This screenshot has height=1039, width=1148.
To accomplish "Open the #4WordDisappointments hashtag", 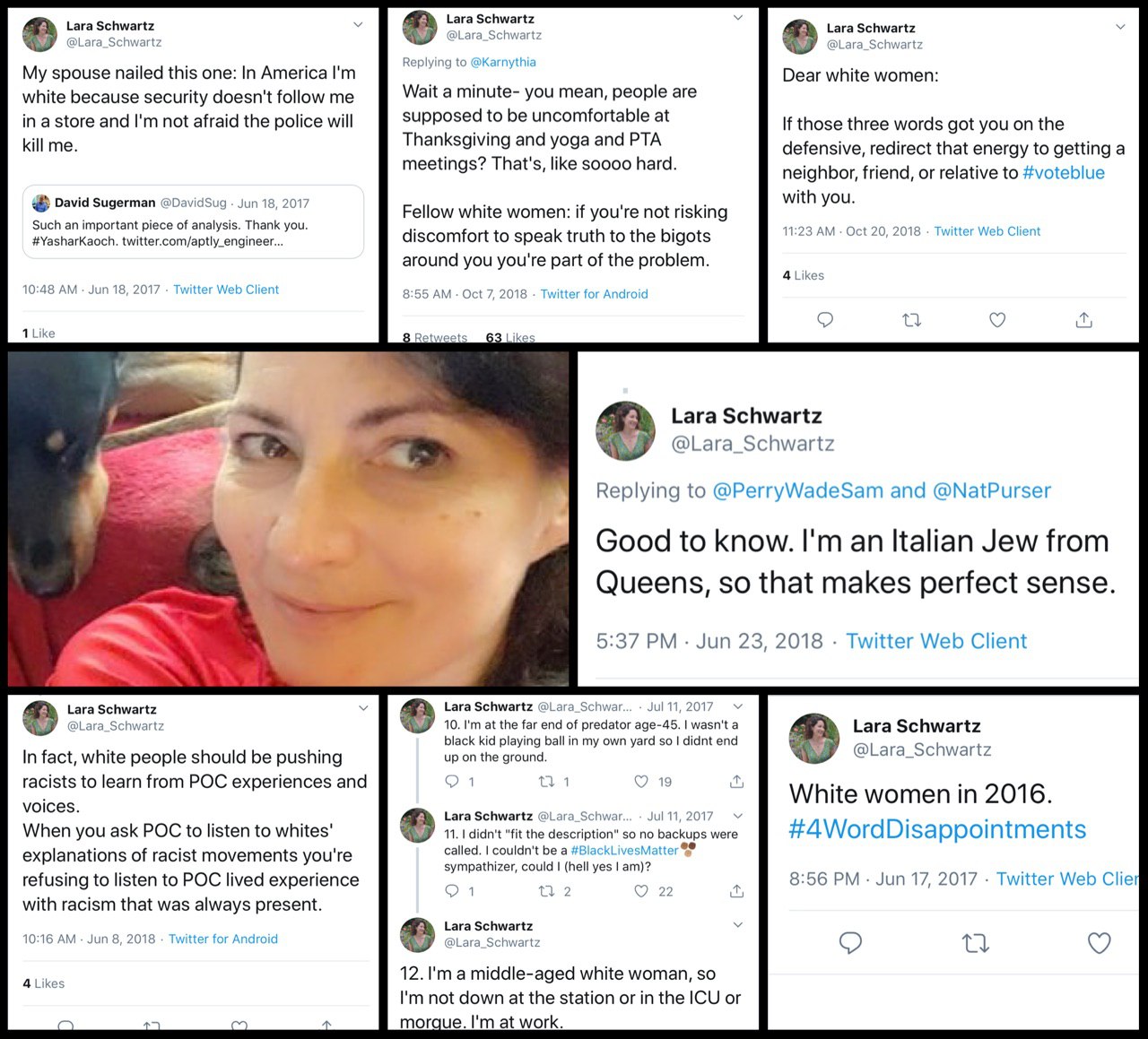I will (x=937, y=829).
